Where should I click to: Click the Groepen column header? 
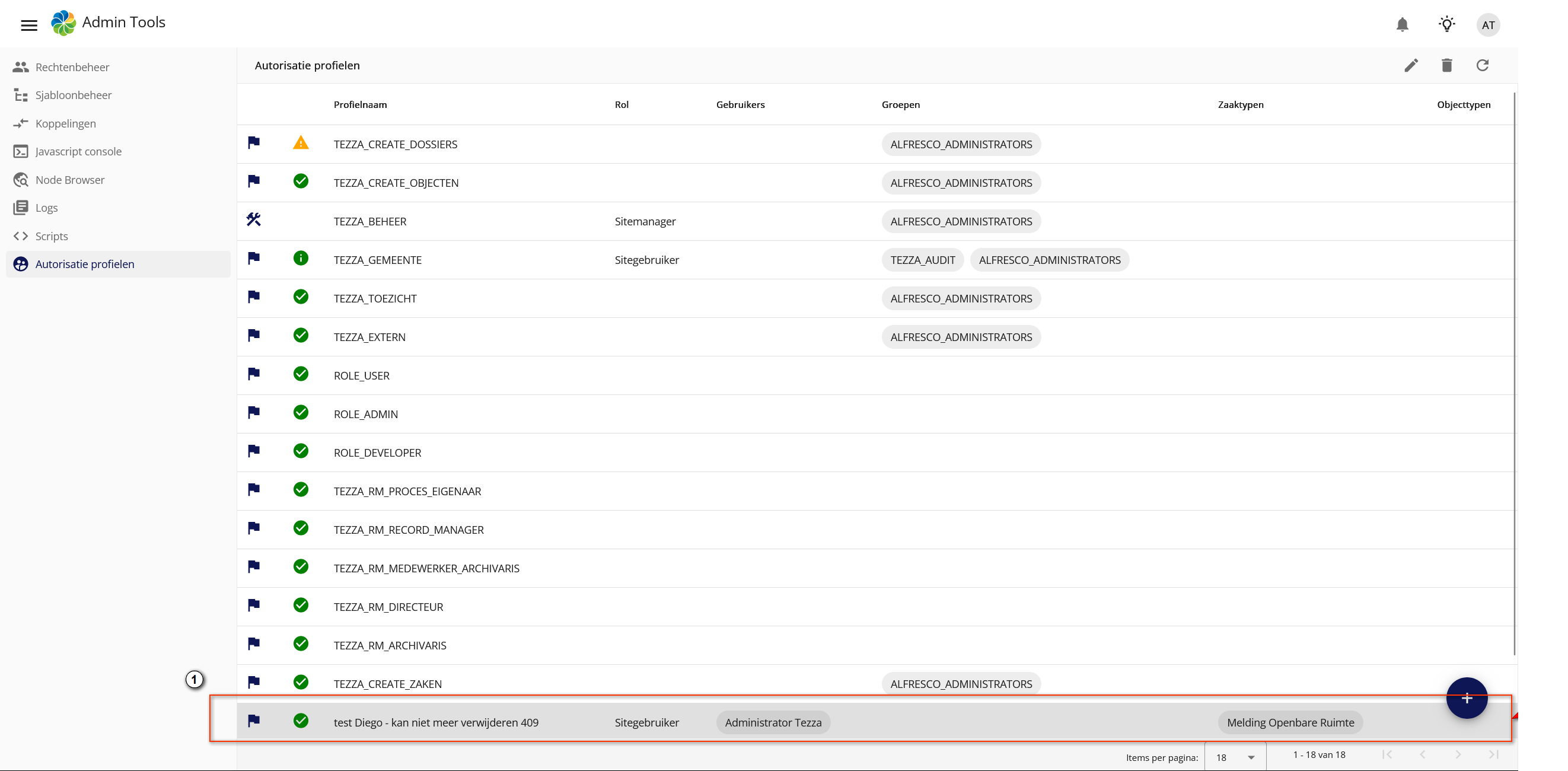point(901,104)
